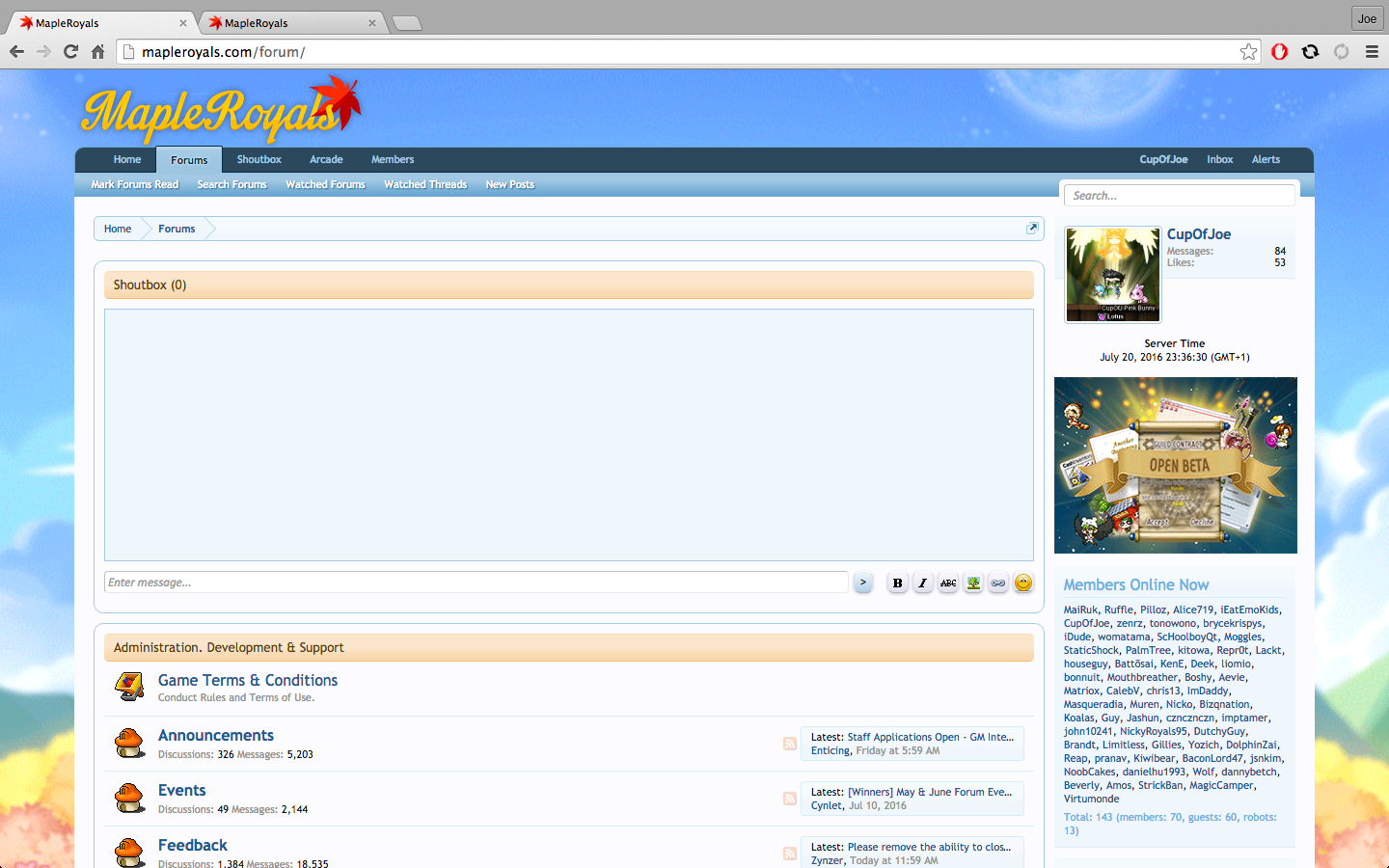Open the CupOfJoe avatar image
Screen dimensions: 1389x868
[1113, 275]
